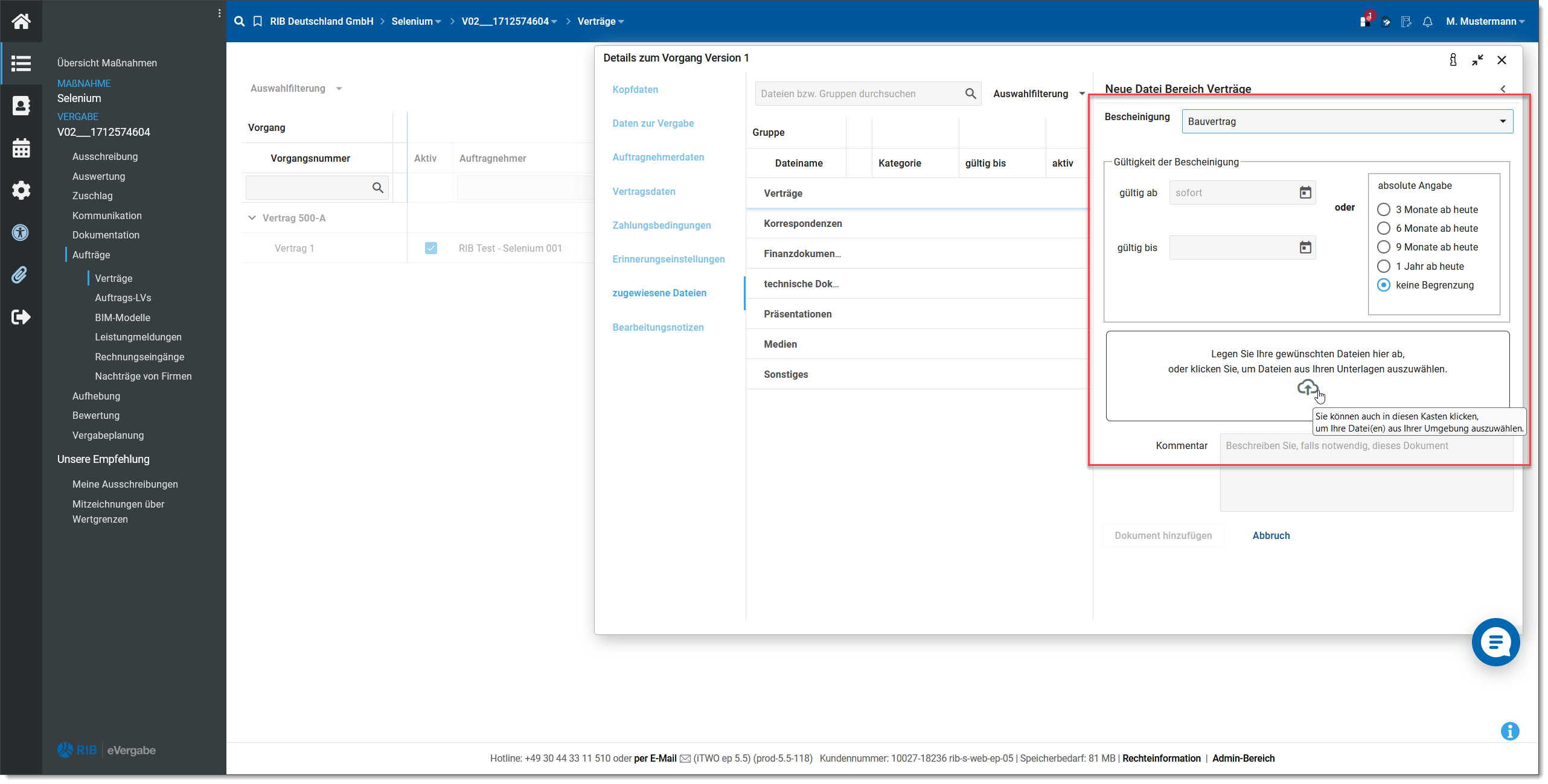
Task: Open Auftrags-LVs in the sidebar
Action: (123, 298)
